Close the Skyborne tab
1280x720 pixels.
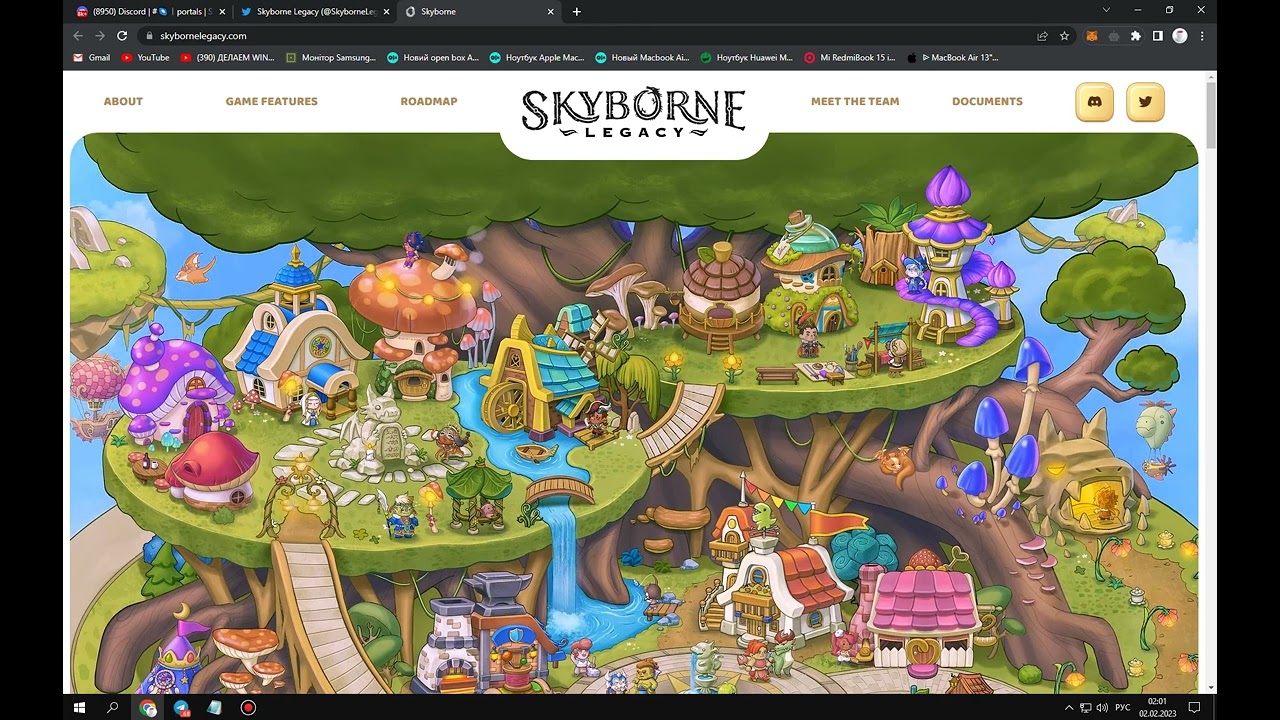[550, 11]
